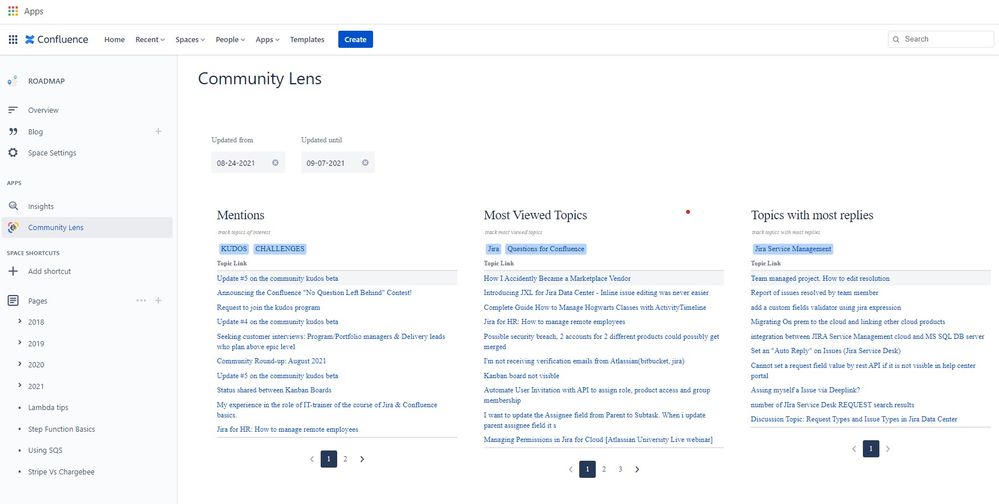Go to previous page in Mentions list
The image size is (999, 504).
point(312,459)
